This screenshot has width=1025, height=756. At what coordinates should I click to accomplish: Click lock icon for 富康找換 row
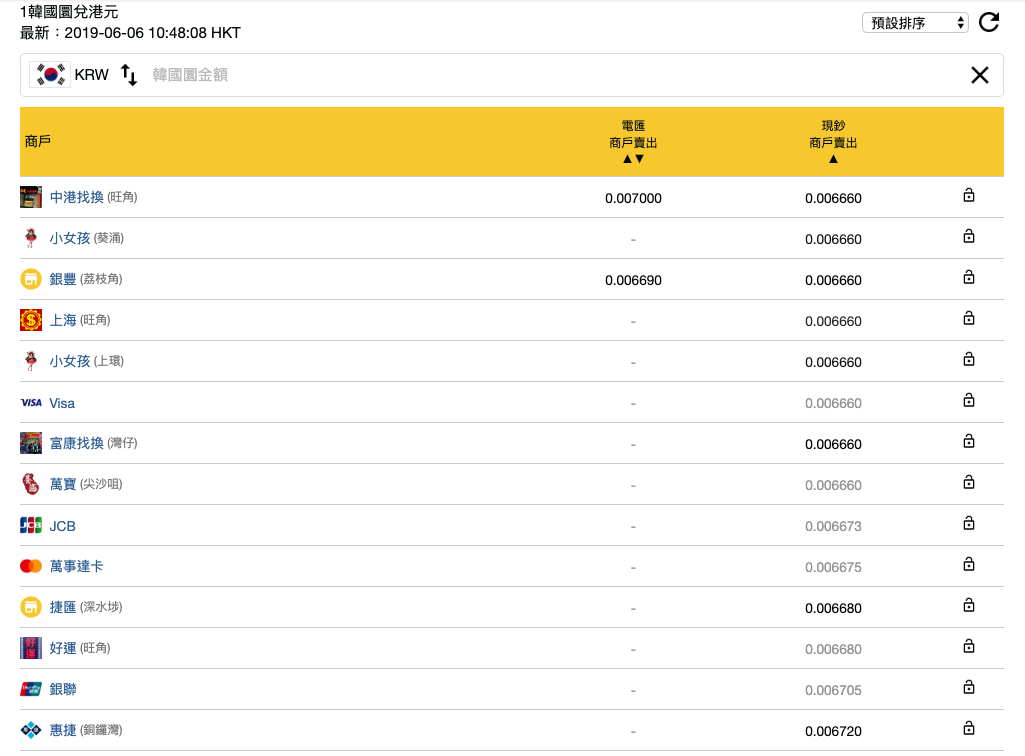coord(969,441)
